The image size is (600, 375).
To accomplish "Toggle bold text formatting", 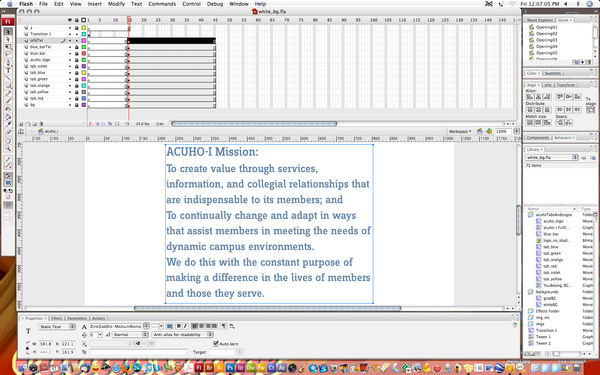I will [179, 326].
